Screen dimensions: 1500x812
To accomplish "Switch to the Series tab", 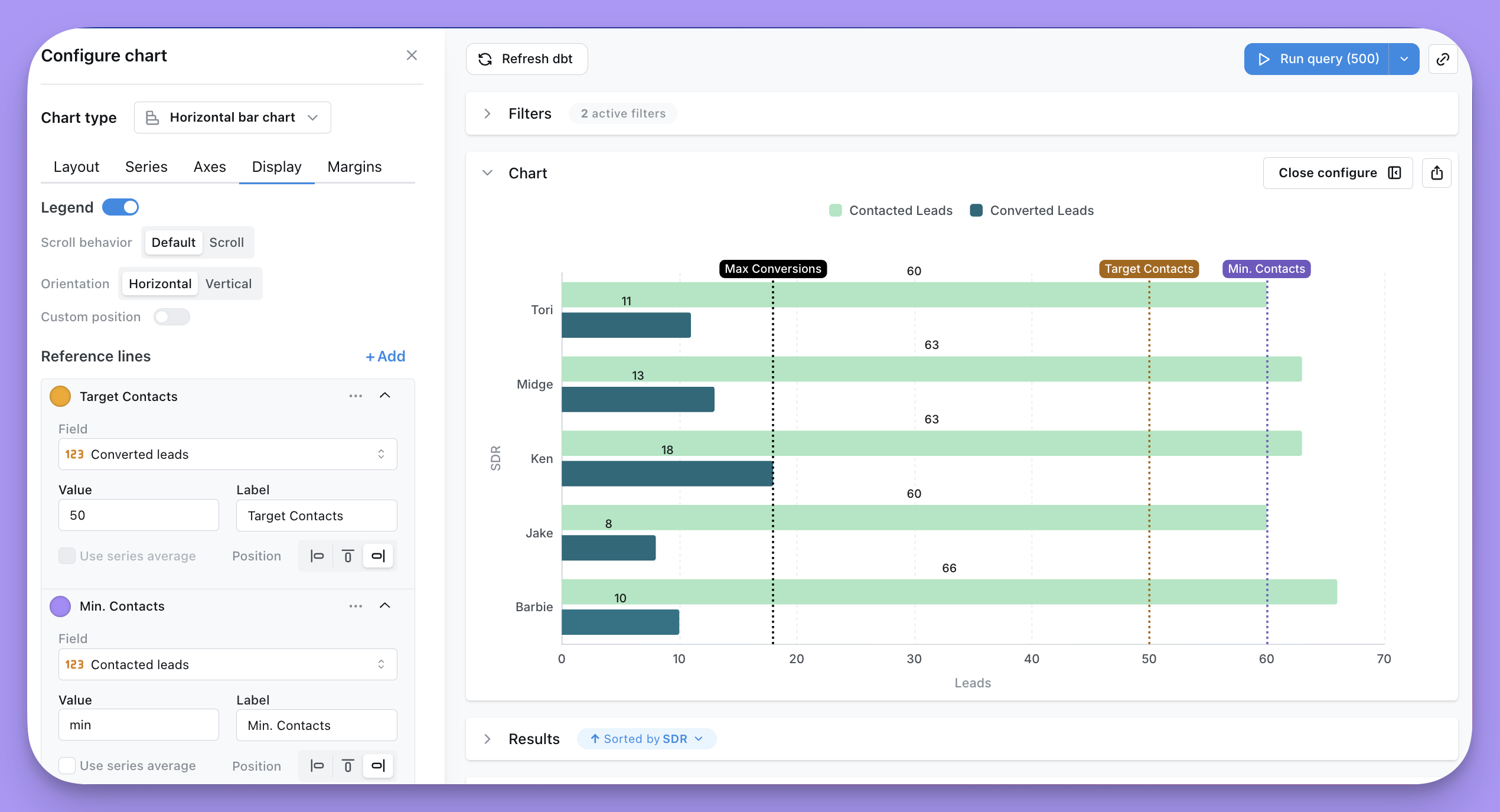I will [146, 167].
